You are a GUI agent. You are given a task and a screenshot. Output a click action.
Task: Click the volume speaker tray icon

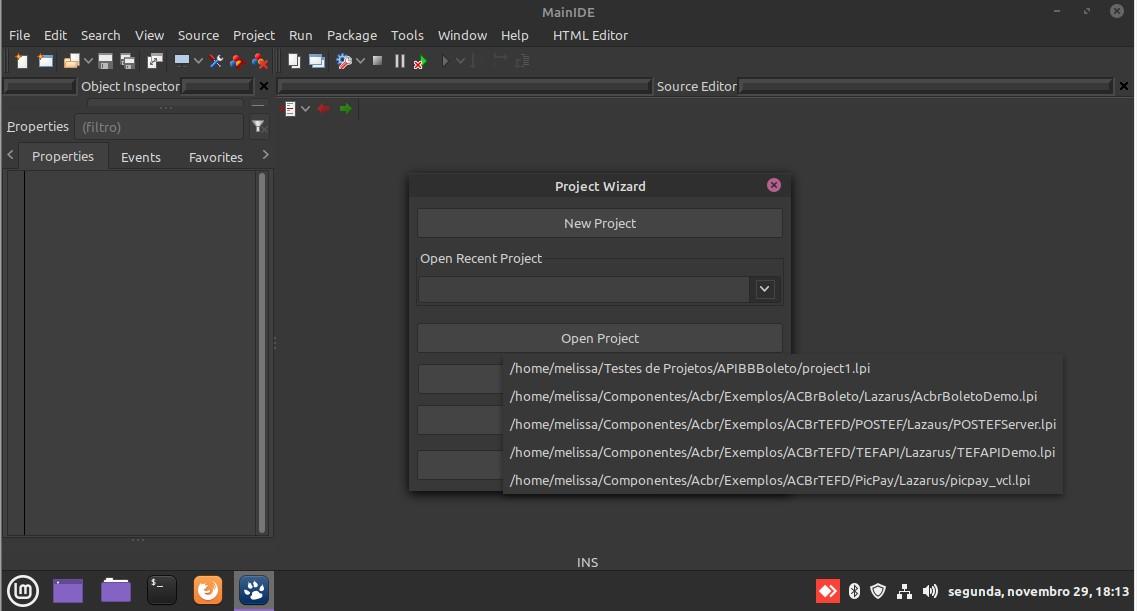930,591
